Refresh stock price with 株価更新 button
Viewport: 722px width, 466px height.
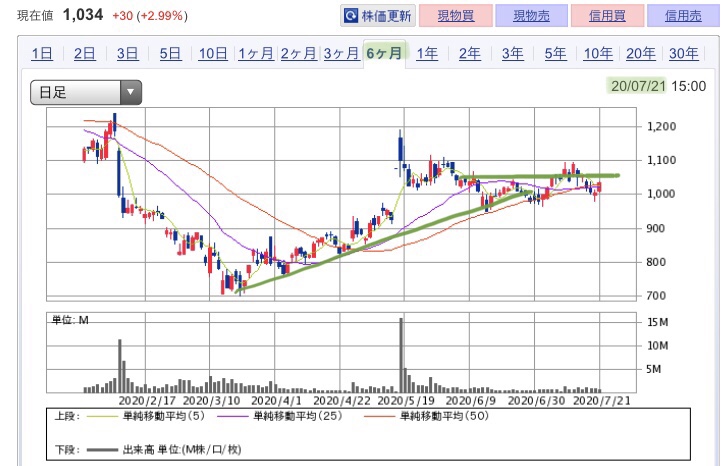pyautogui.click(x=378, y=16)
